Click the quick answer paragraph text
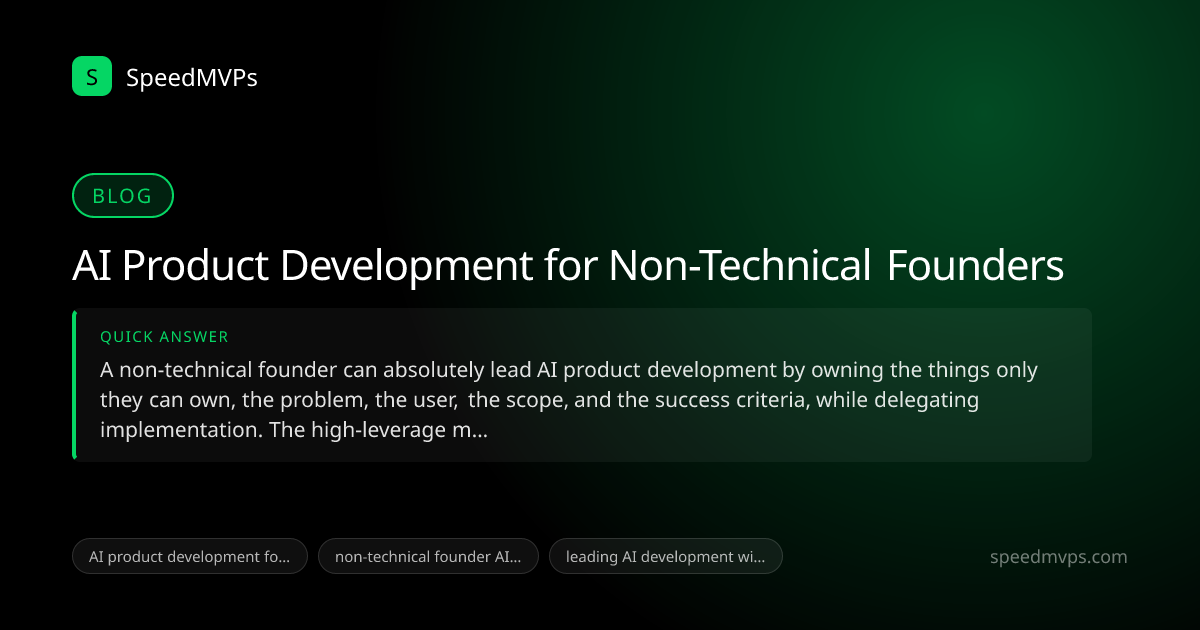This screenshot has width=1200, height=630. 569,400
